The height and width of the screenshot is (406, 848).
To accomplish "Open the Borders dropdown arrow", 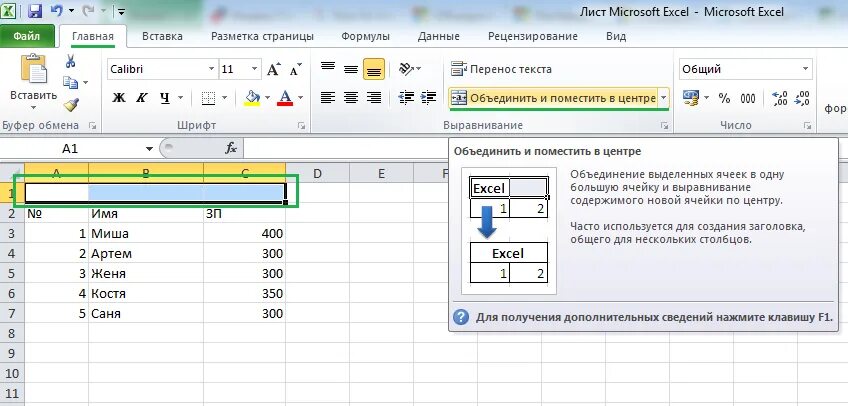I will 224,98.
